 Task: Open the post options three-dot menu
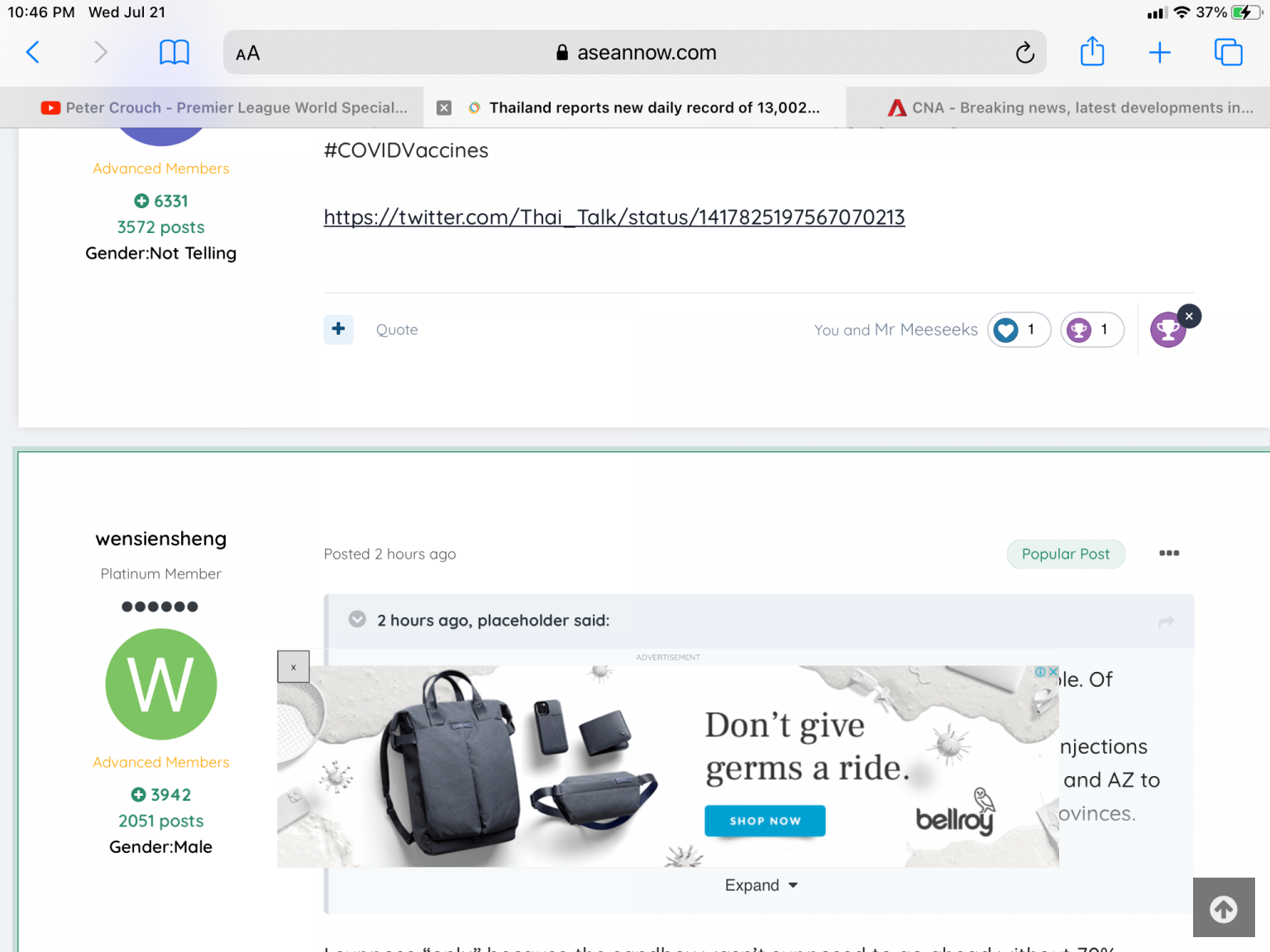click(1168, 553)
